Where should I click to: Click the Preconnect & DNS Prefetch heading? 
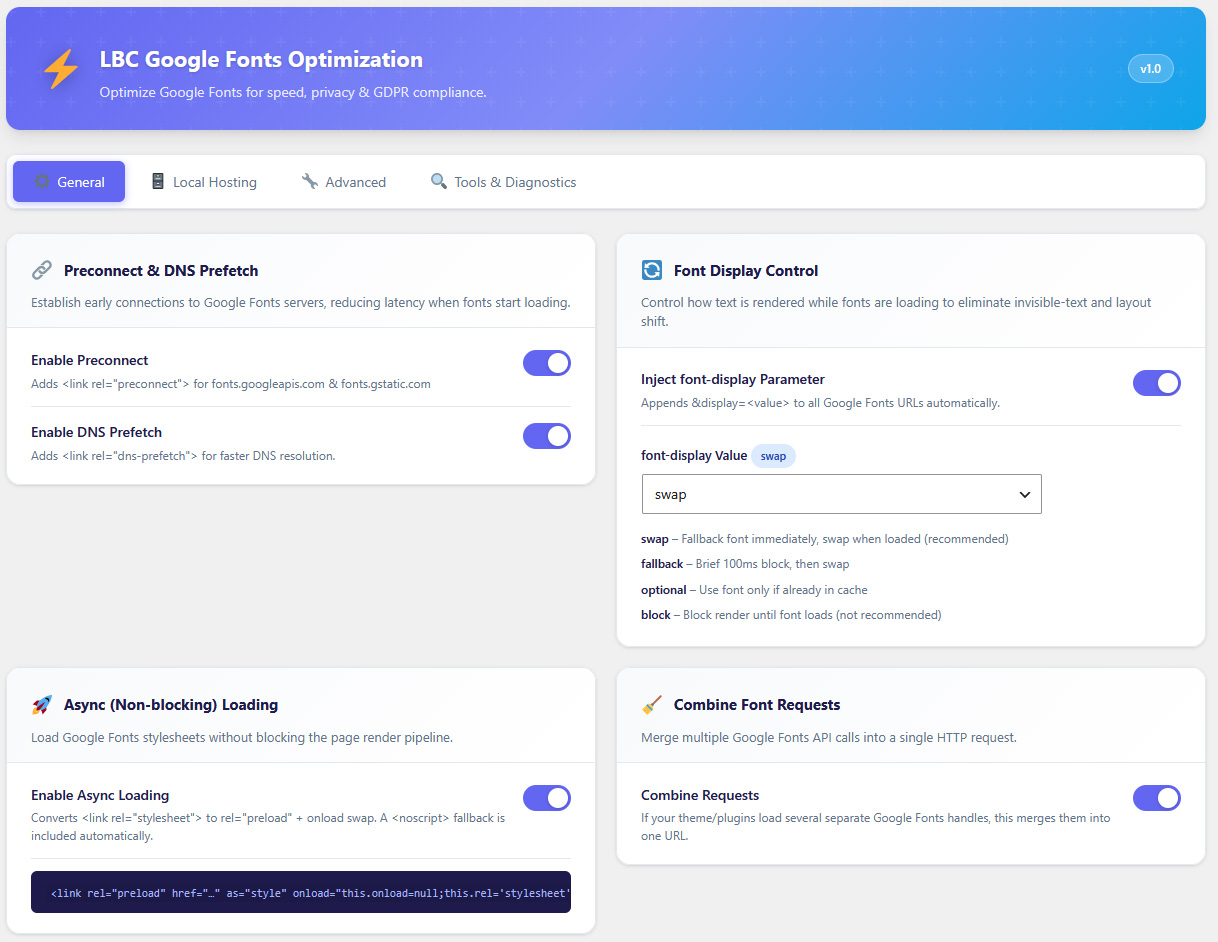[161, 271]
